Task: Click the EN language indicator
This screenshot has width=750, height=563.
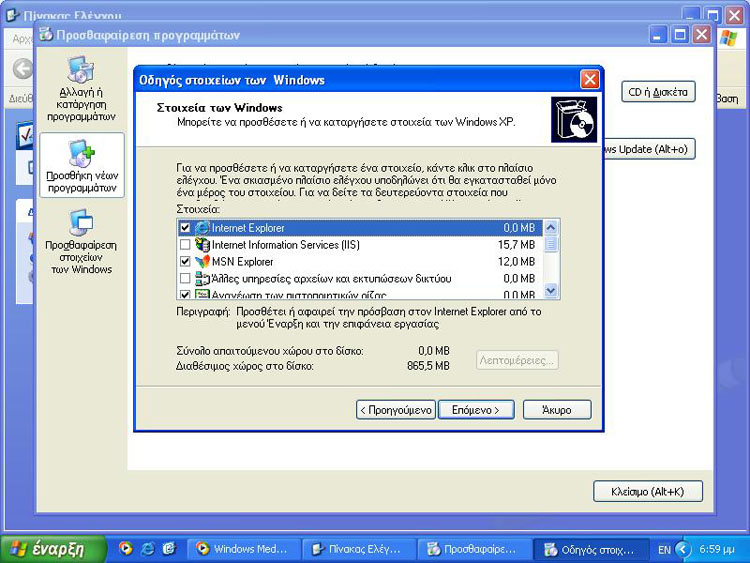Action: 664,550
